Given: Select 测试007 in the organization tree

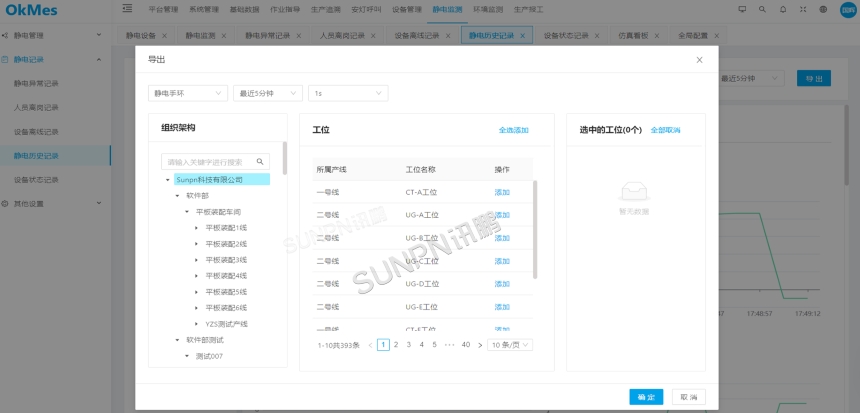Looking at the screenshot, I should pyautogui.click(x=209, y=356).
